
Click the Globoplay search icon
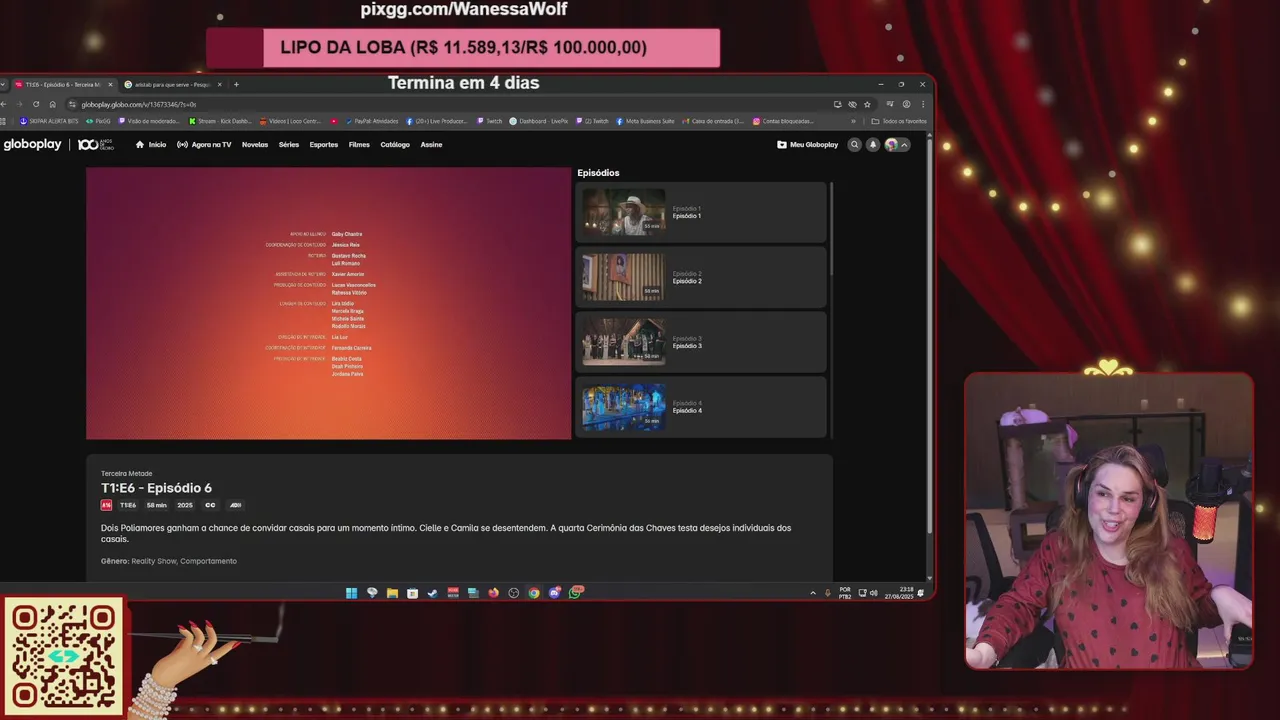(854, 144)
